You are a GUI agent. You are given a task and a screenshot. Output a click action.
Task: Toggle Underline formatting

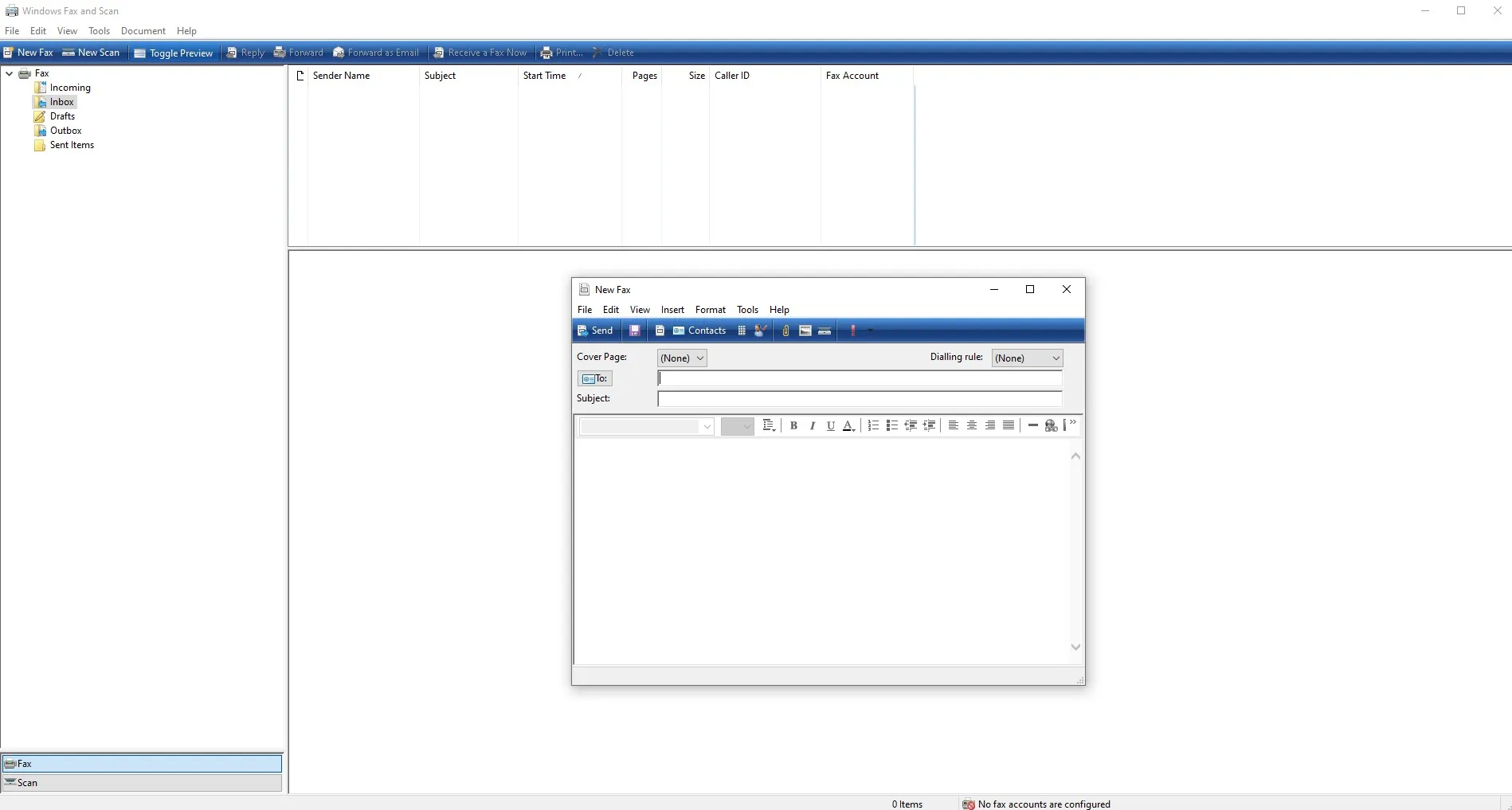pyautogui.click(x=831, y=425)
